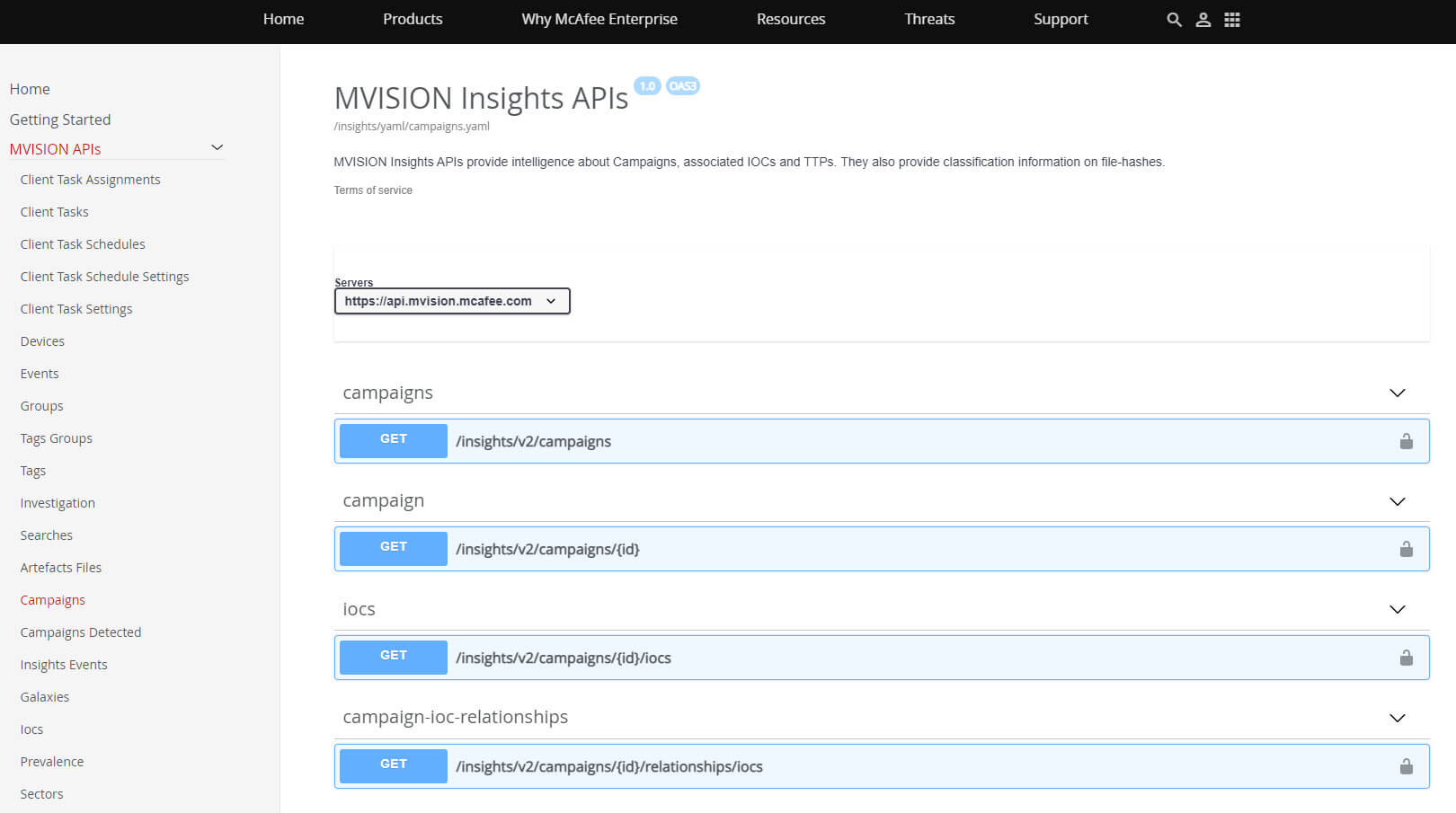Select Devices in sidebar
The image size is (1456, 813).
pyautogui.click(x=42, y=341)
